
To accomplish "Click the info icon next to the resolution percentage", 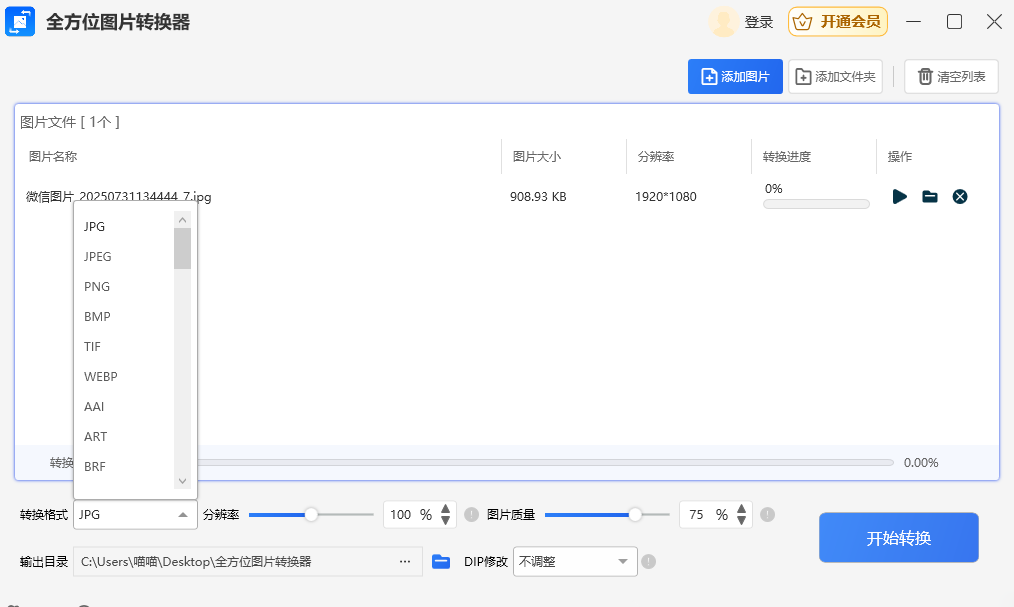I will (471, 515).
